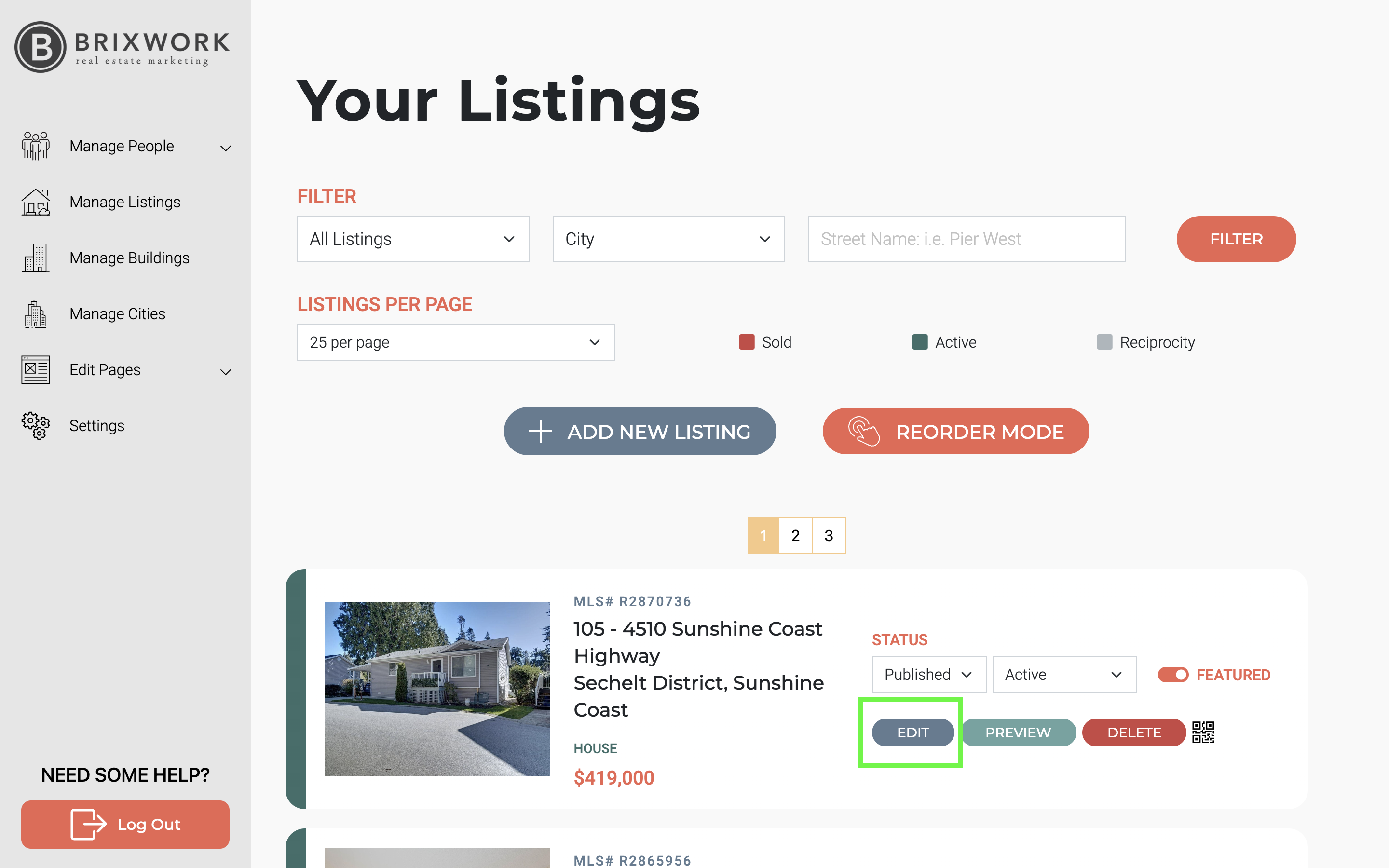The width and height of the screenshot is (1389, 868).
Task: Click the Brixwork logo icon
Action: click(x=40, y=47)
